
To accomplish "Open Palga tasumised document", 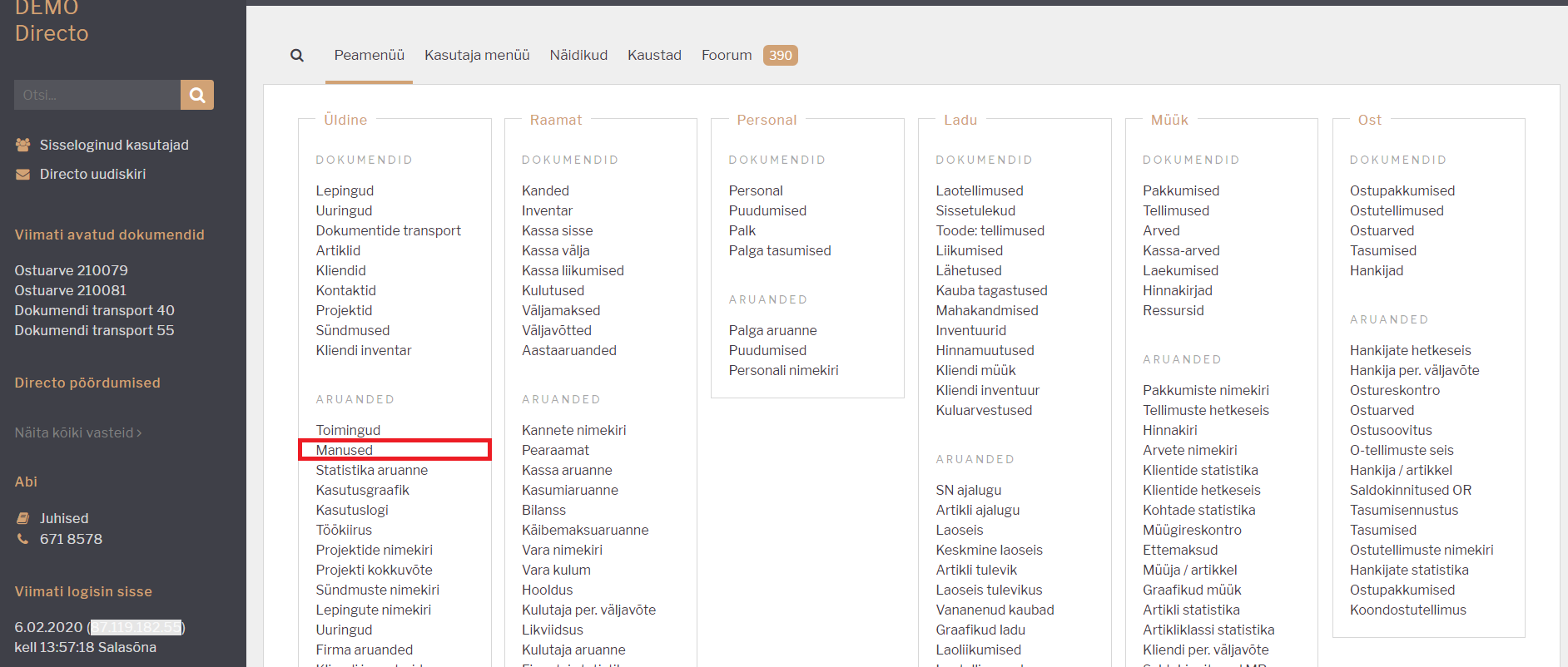I will (x=780, y=250).
